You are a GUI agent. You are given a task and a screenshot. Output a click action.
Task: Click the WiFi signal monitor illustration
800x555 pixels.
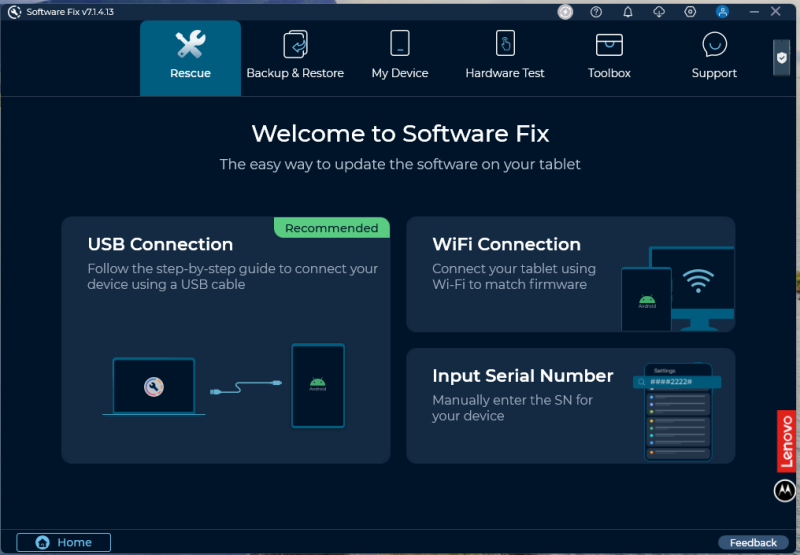coord(678,289)
